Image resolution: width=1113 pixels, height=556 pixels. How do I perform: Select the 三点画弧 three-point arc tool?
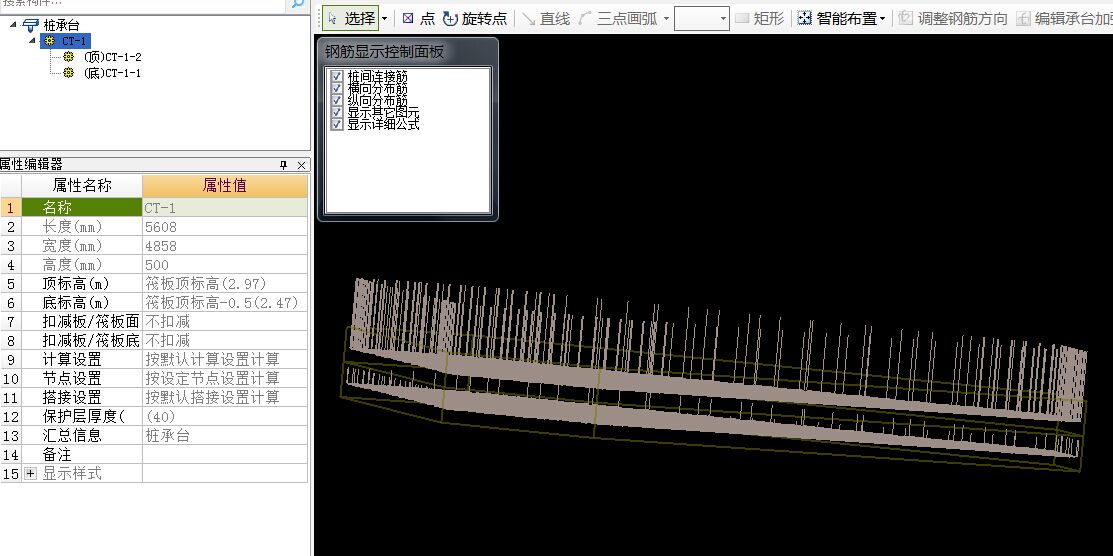[618, 18]
